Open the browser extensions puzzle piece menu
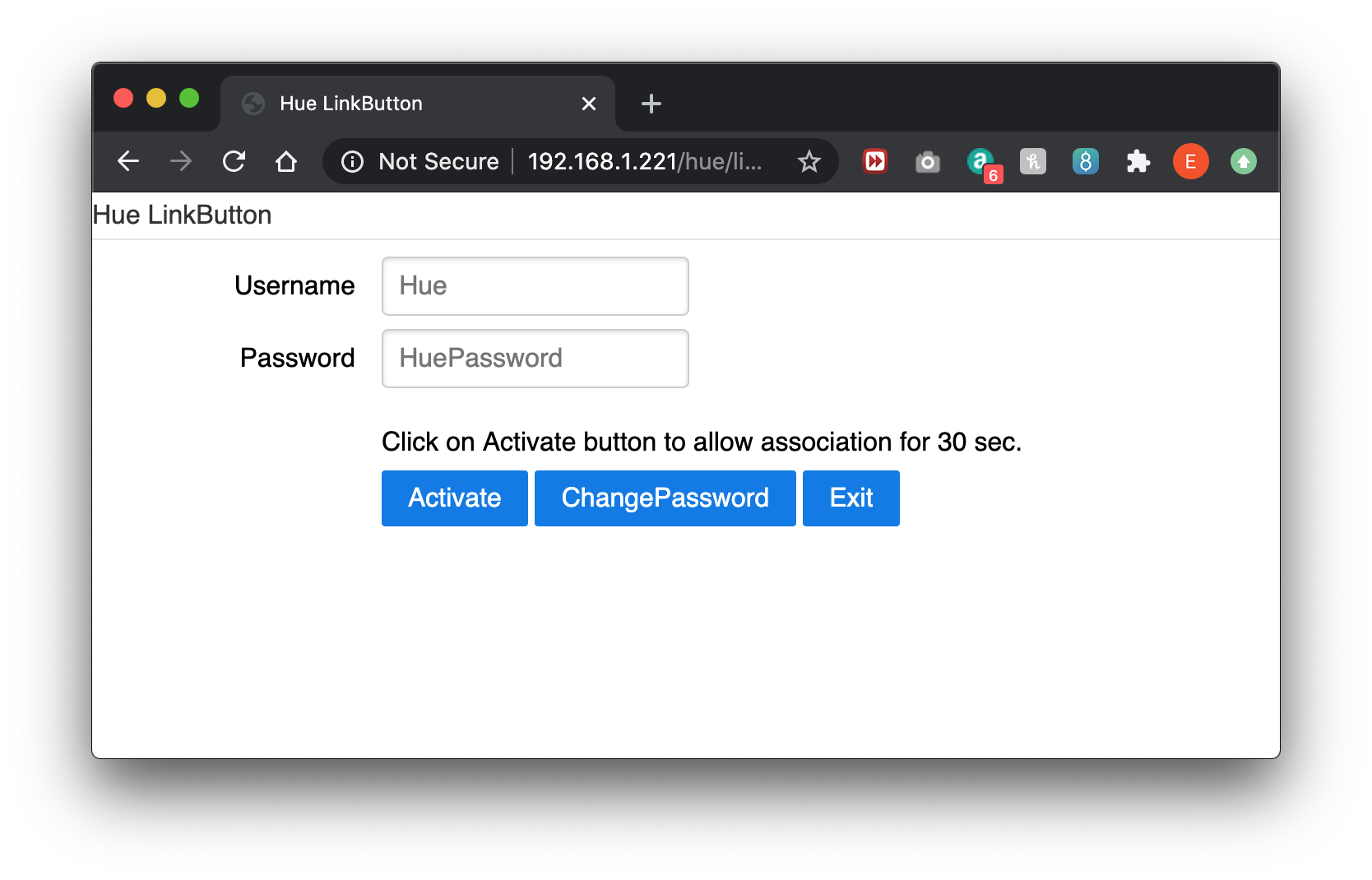The height and width of the screenshot is (880, 1372). 1138,161
